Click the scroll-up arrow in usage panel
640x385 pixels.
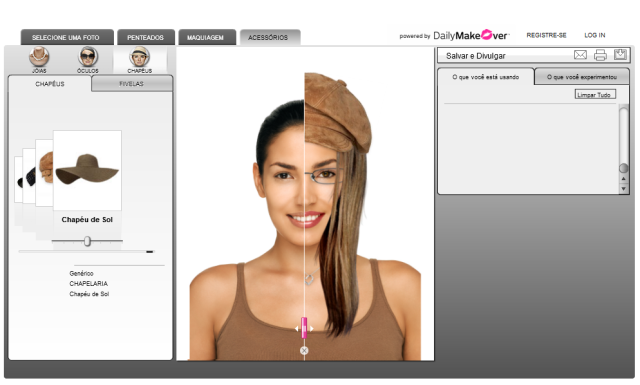tap(623, 179)
